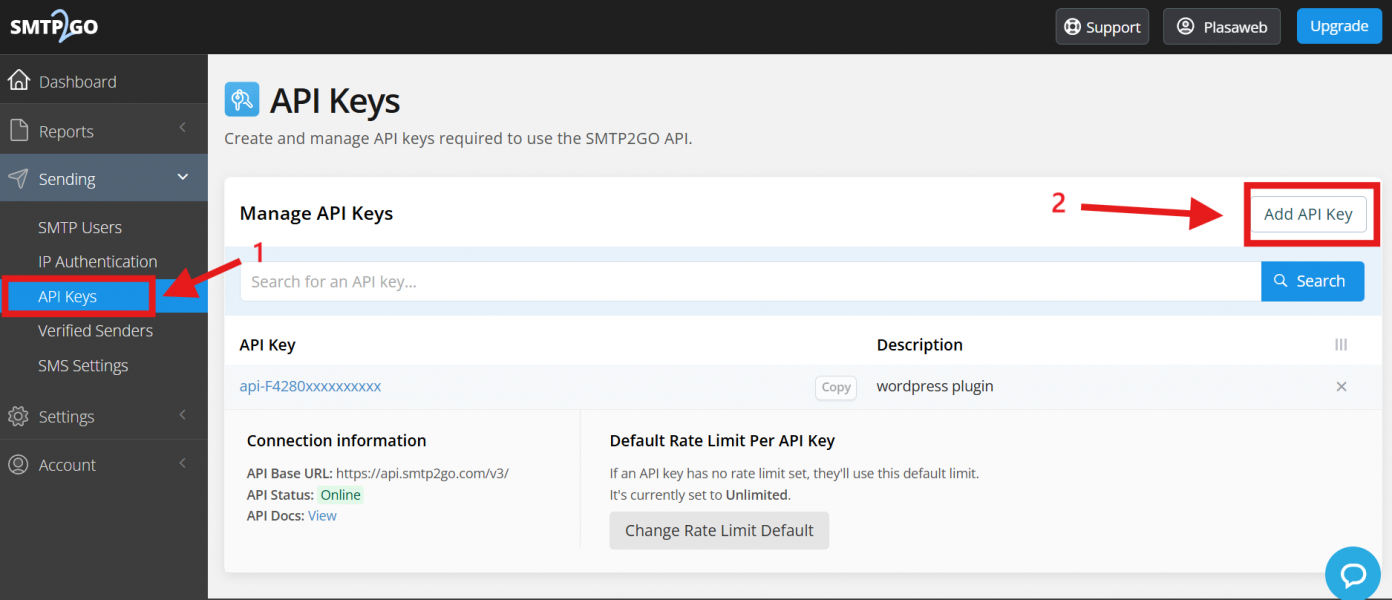
Task: Copy the api-F4280 key
Action: (836, 387)
